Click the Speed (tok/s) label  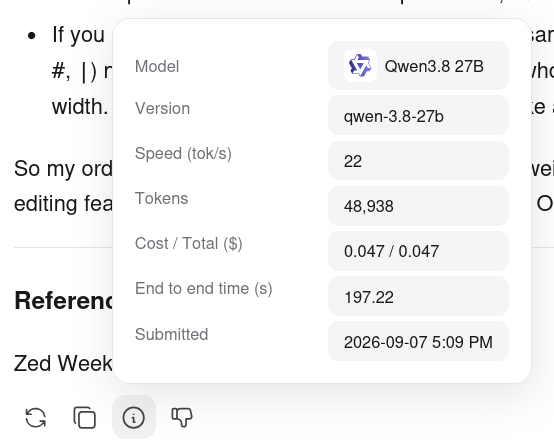pos(183,153)
